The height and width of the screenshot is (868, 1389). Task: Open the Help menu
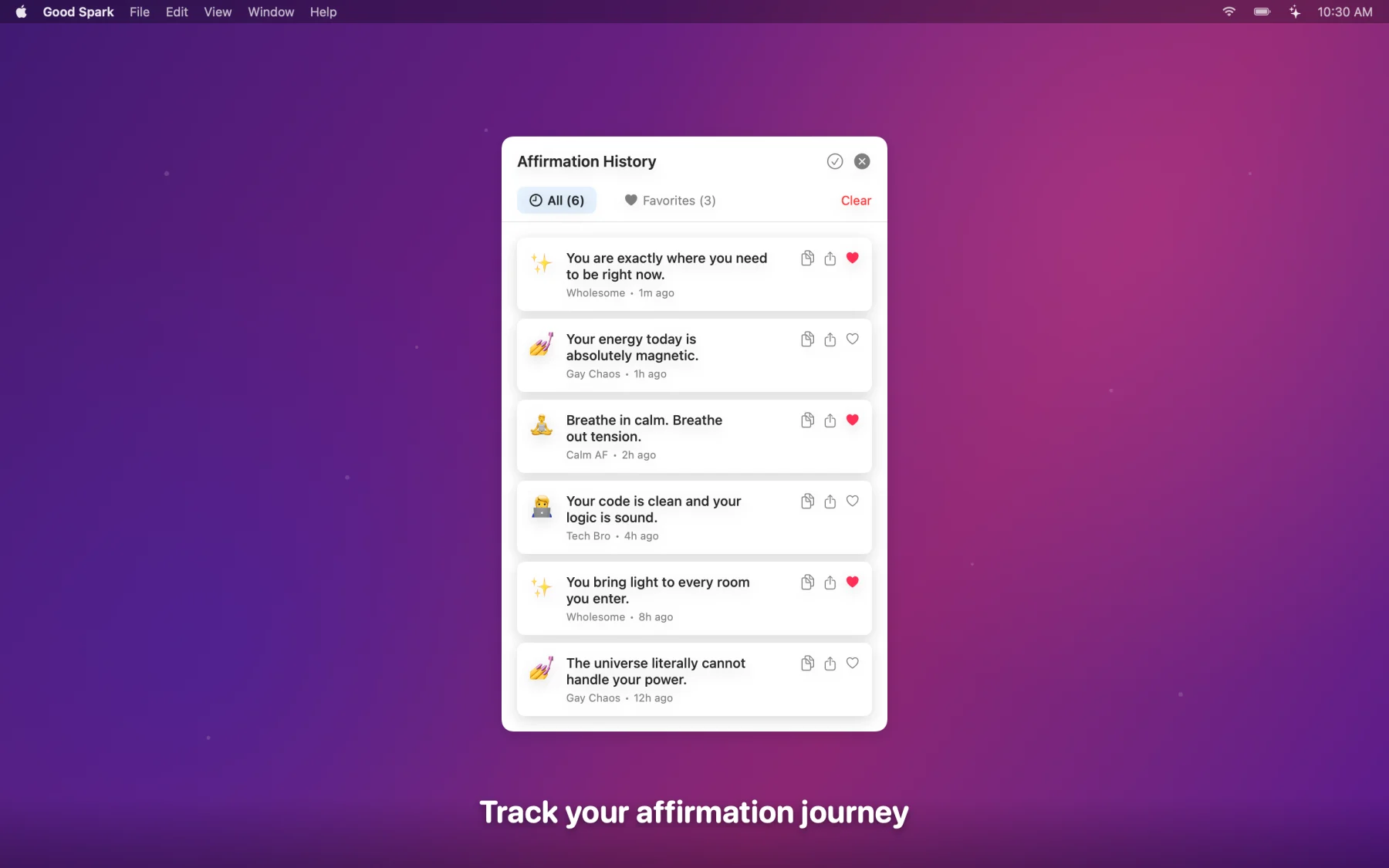(x=323, y=12)
